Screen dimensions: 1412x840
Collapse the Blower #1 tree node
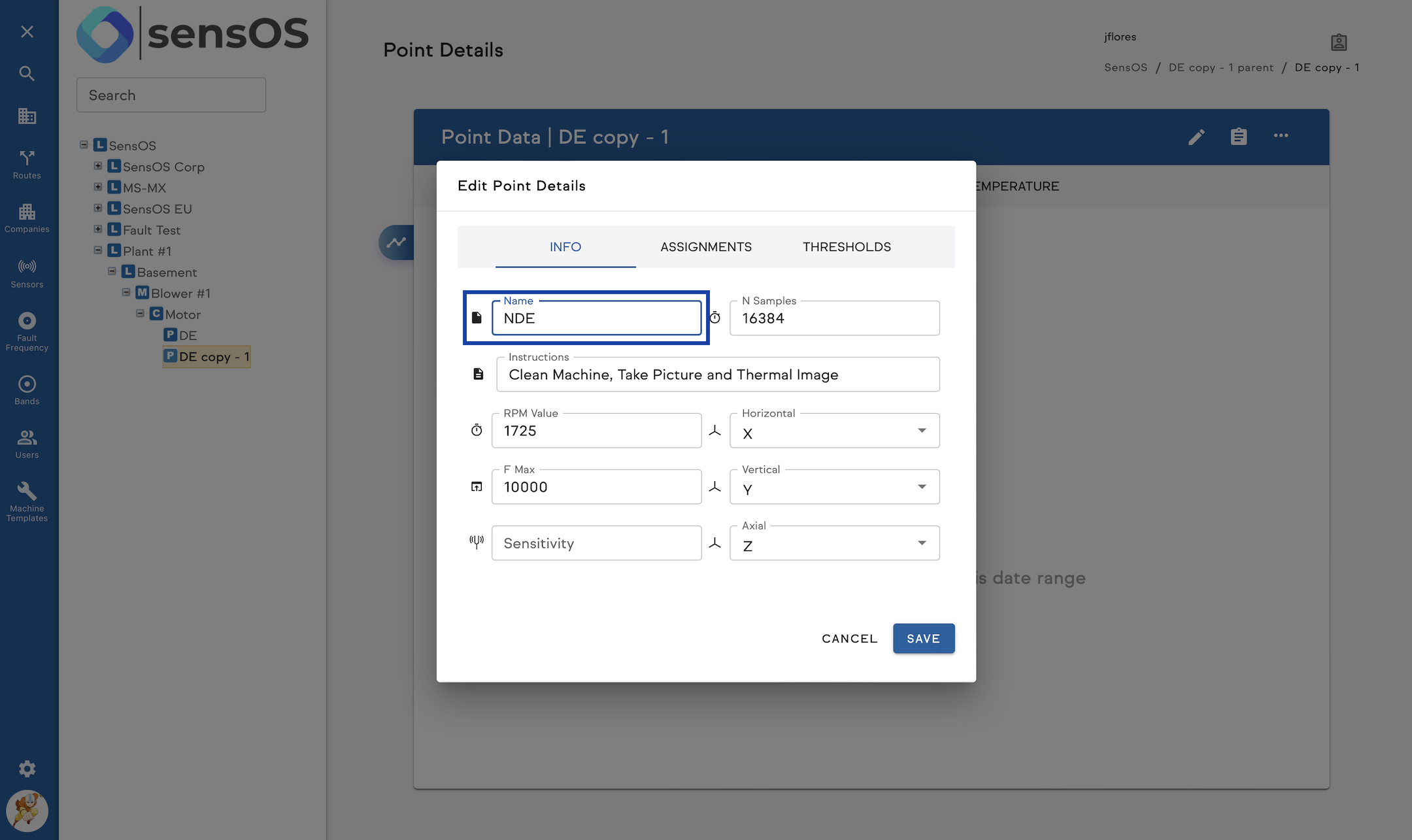point(126,293)
